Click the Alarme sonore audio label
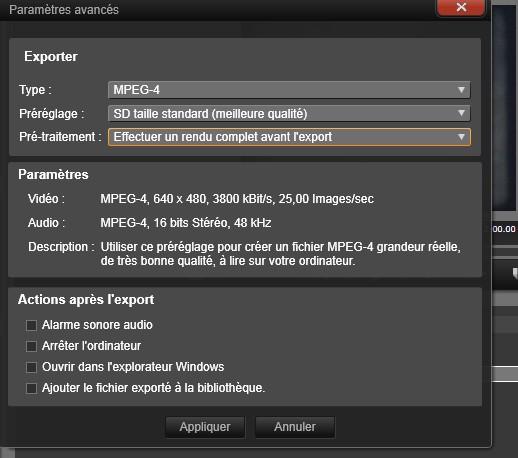The image size is (518, 458). [x=97, y=325]
